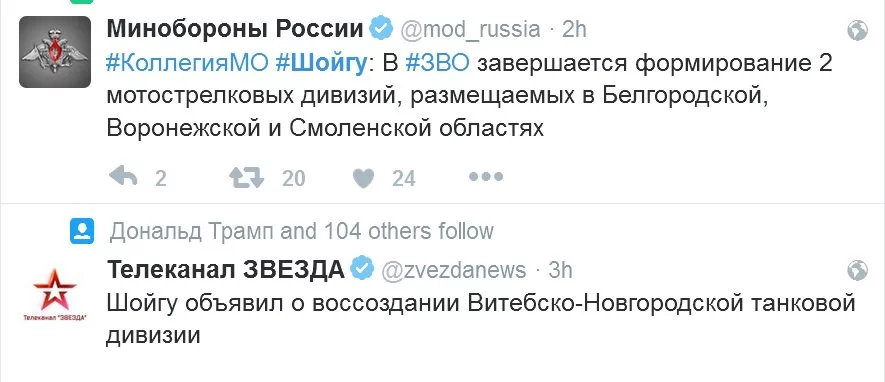Retweet the Минобороны России tweet

(x=247, y=178)
